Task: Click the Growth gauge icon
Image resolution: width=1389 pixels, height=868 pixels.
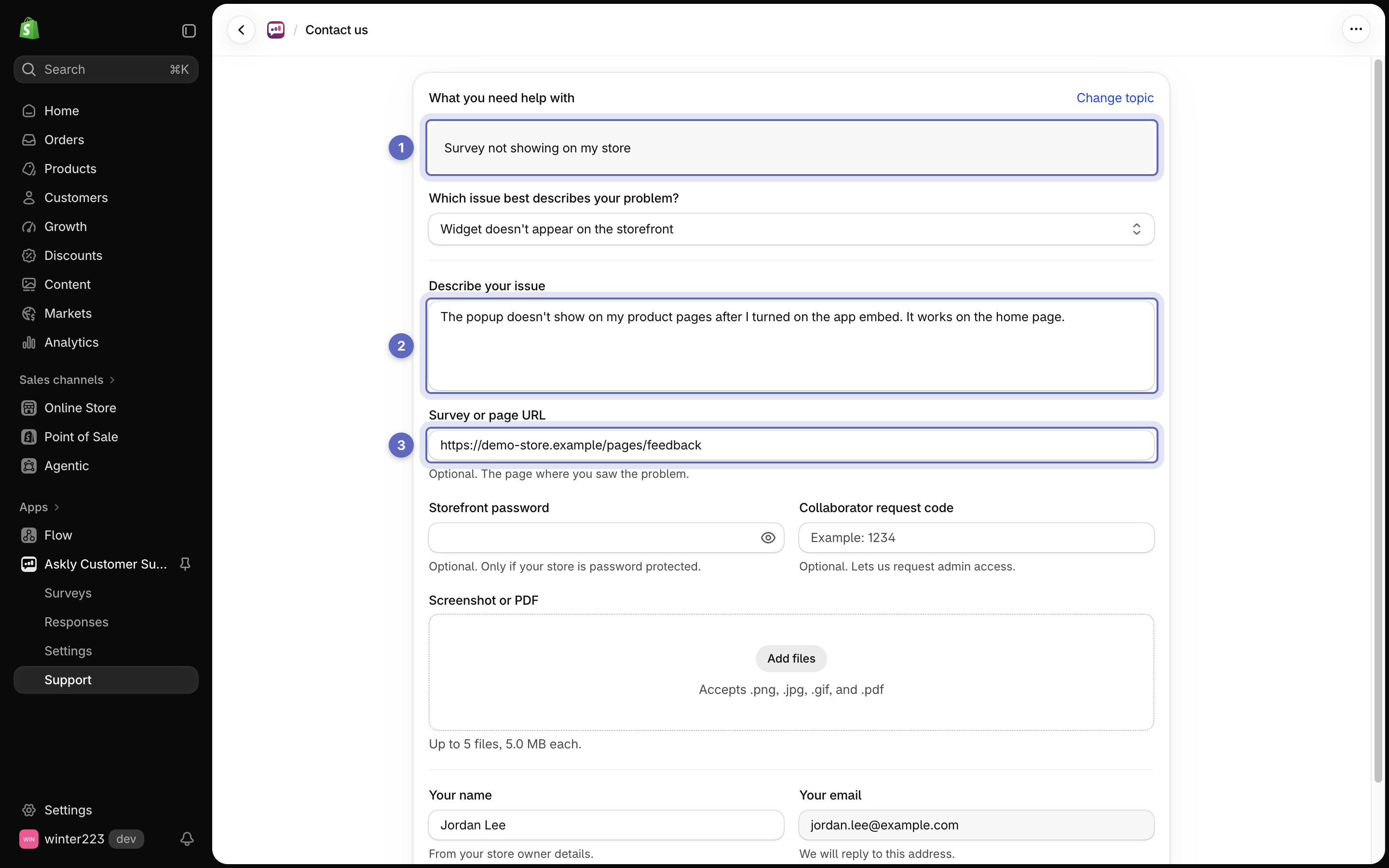Action: tap(29, 227)
